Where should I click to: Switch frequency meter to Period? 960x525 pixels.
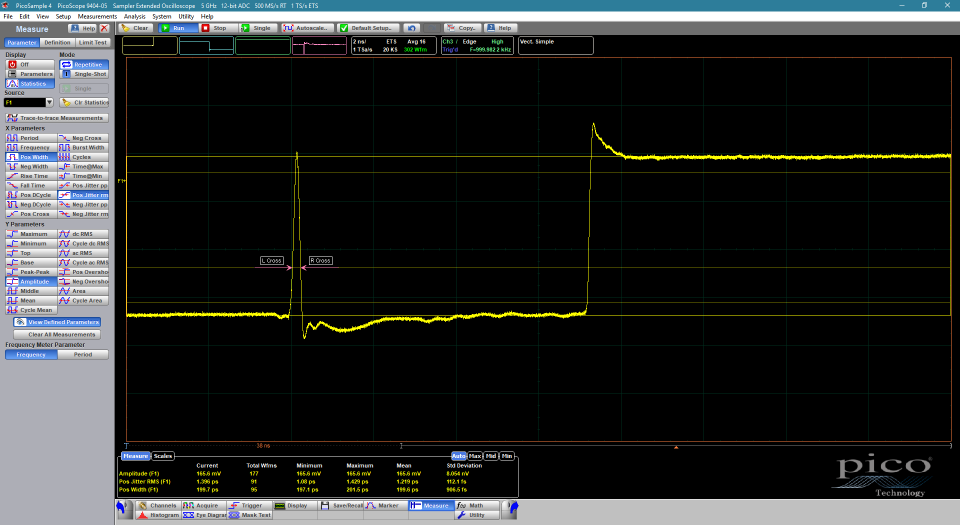(x=83, y=354)
